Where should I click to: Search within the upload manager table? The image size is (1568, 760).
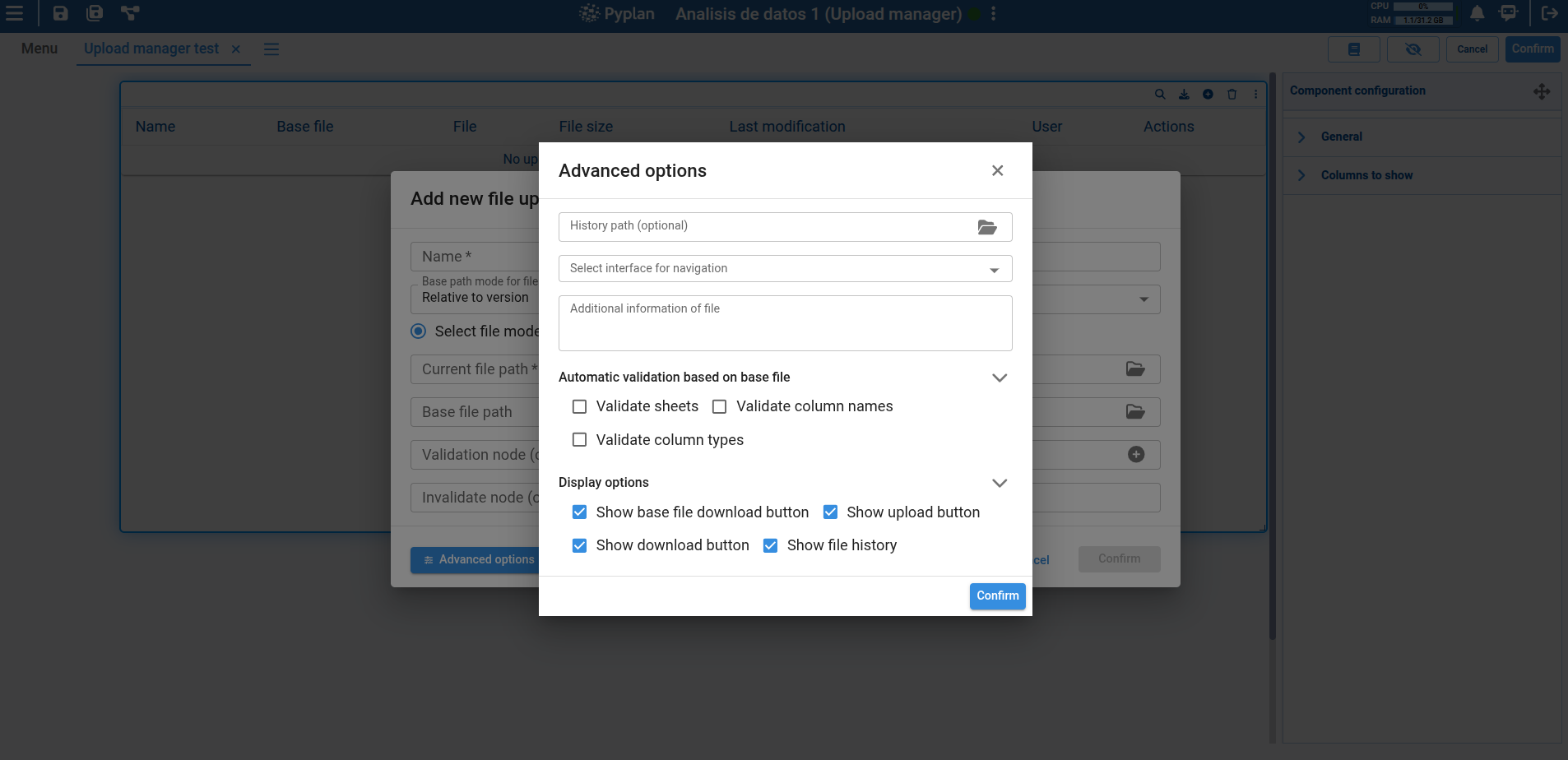click(x=1160, y=94)
